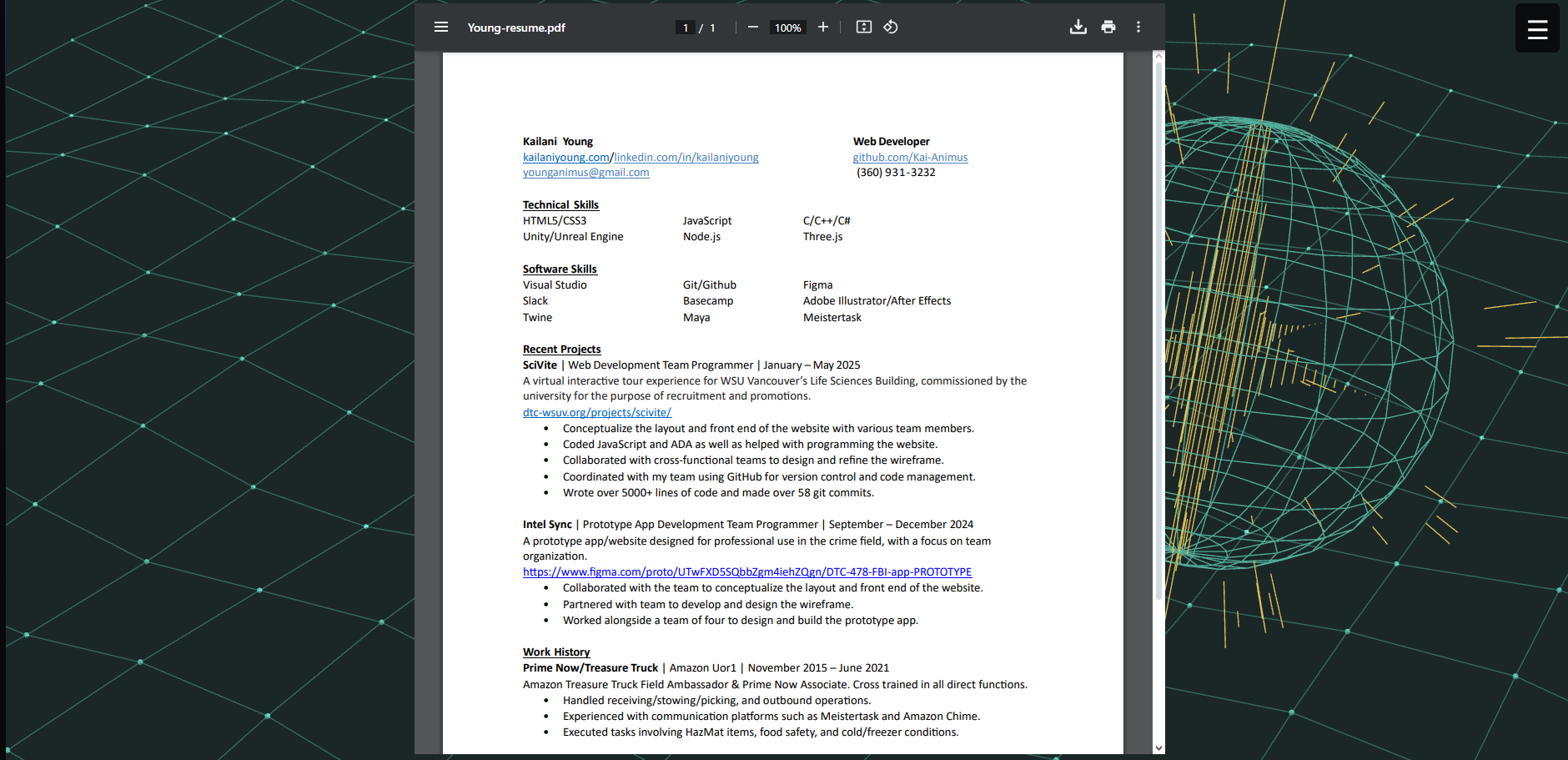Click the younganimus@gmail.com email link
The width and height of the screenshot is (1568, 760).
pos(585,172)
